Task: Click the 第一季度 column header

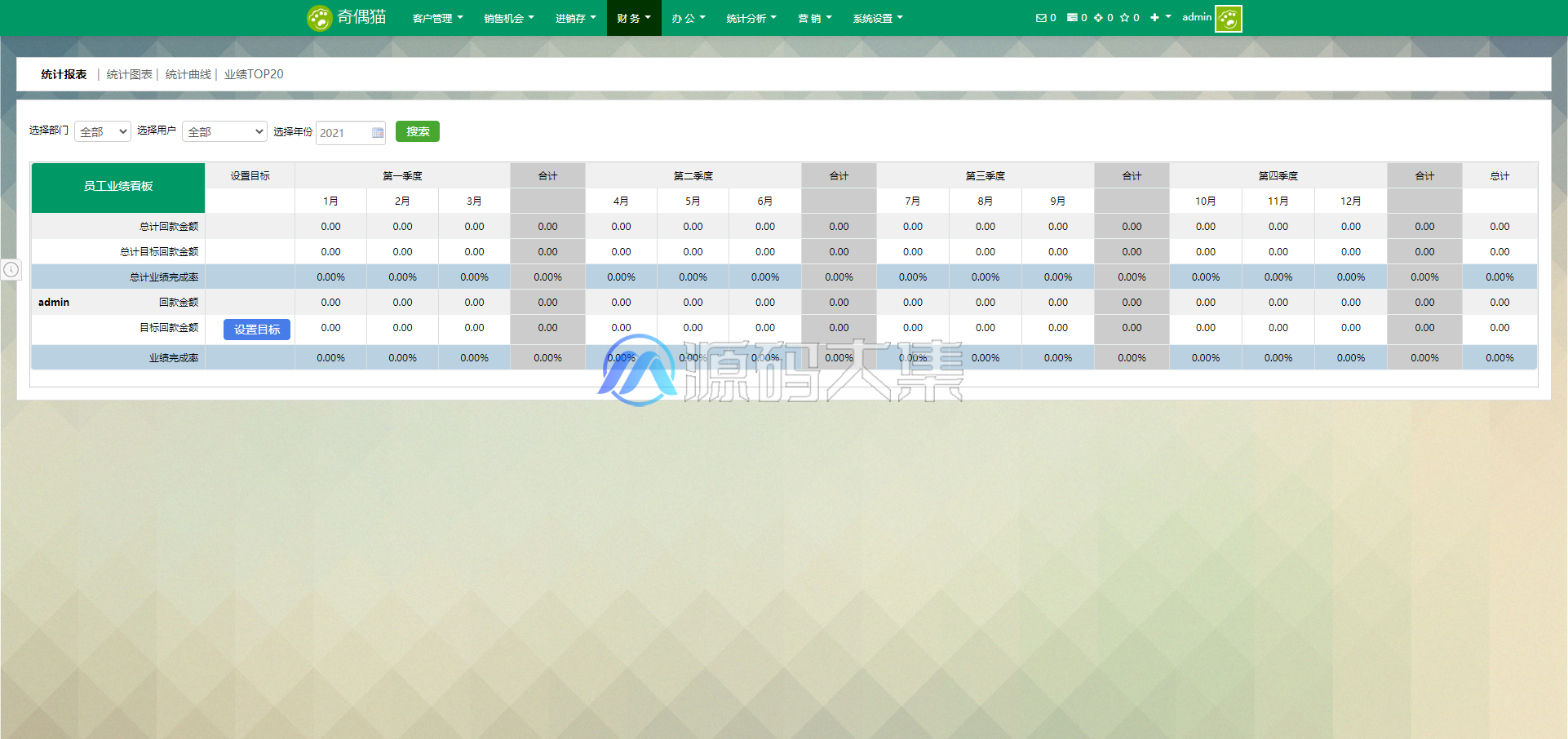Action: (403, 176)
